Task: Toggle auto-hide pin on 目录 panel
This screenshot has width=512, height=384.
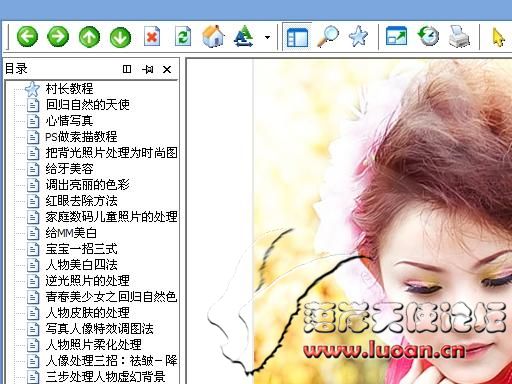Action: click(x=147, y=69)
